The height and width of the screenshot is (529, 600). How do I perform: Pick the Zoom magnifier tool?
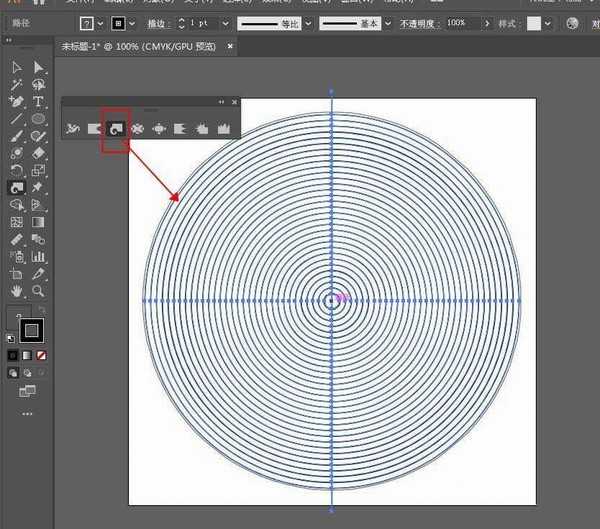38,291
